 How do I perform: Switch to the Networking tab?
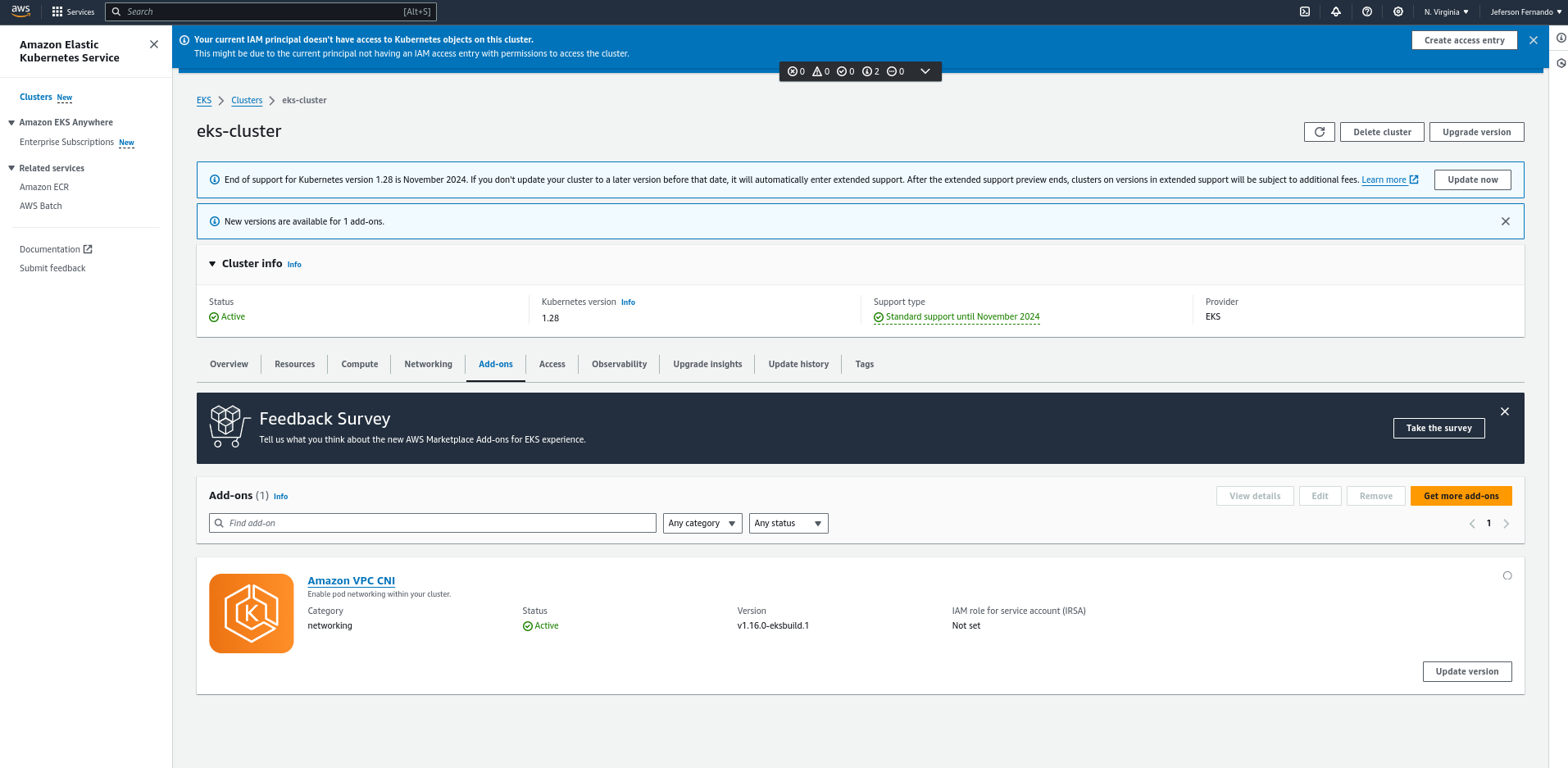(x=428, y=364)
